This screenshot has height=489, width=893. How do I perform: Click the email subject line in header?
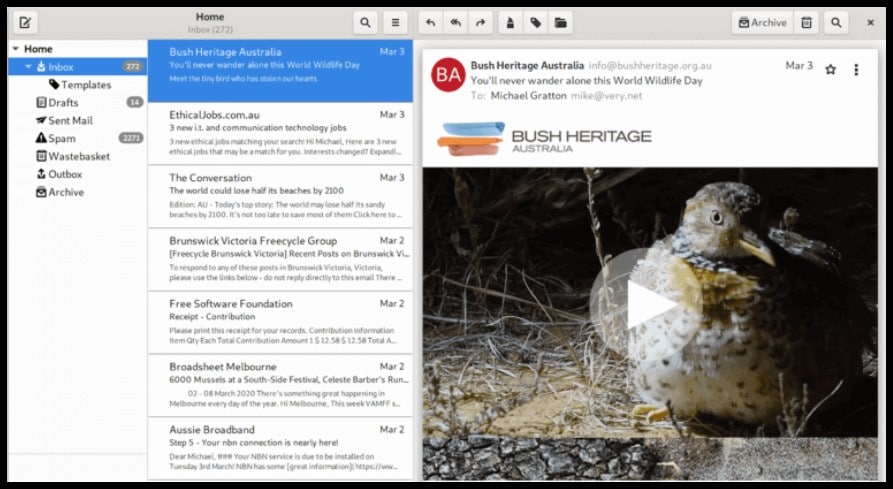587,81
